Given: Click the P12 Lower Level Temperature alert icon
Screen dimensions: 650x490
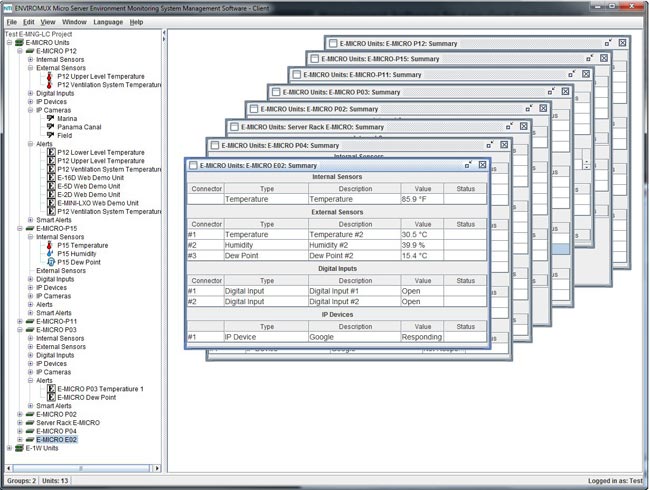Looking at the screenshot, I should point(51,152).
